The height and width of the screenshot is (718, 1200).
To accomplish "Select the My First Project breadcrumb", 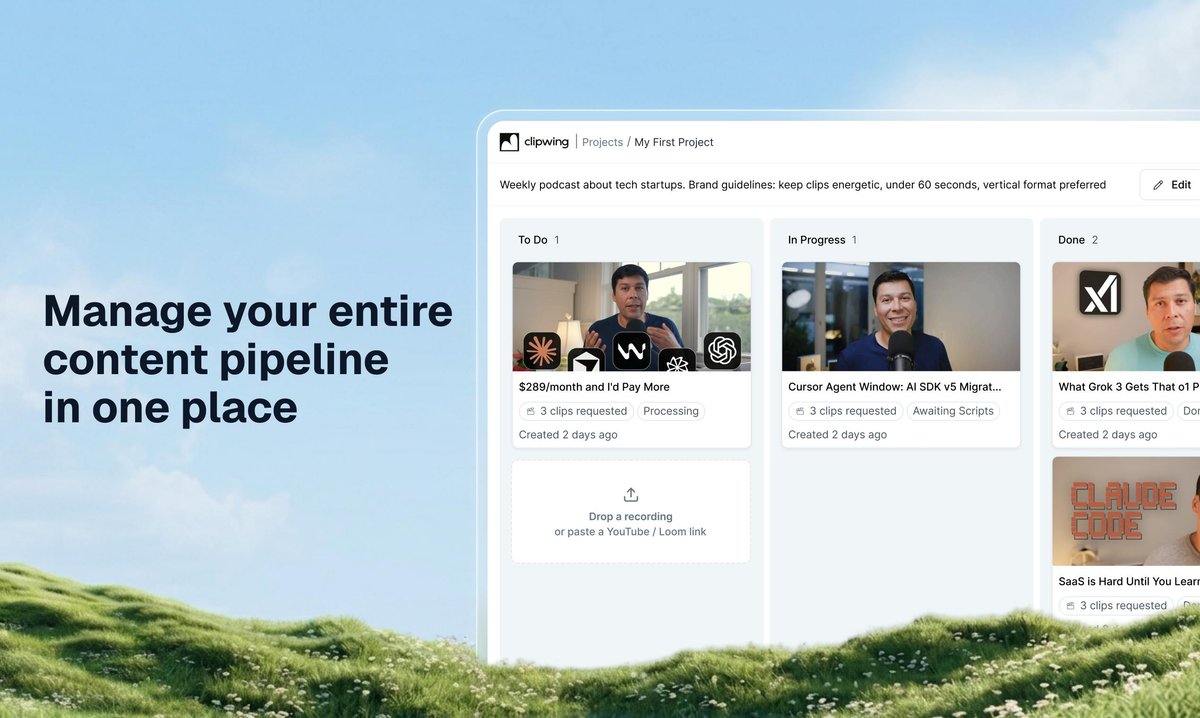I will [x=674, y=142].
